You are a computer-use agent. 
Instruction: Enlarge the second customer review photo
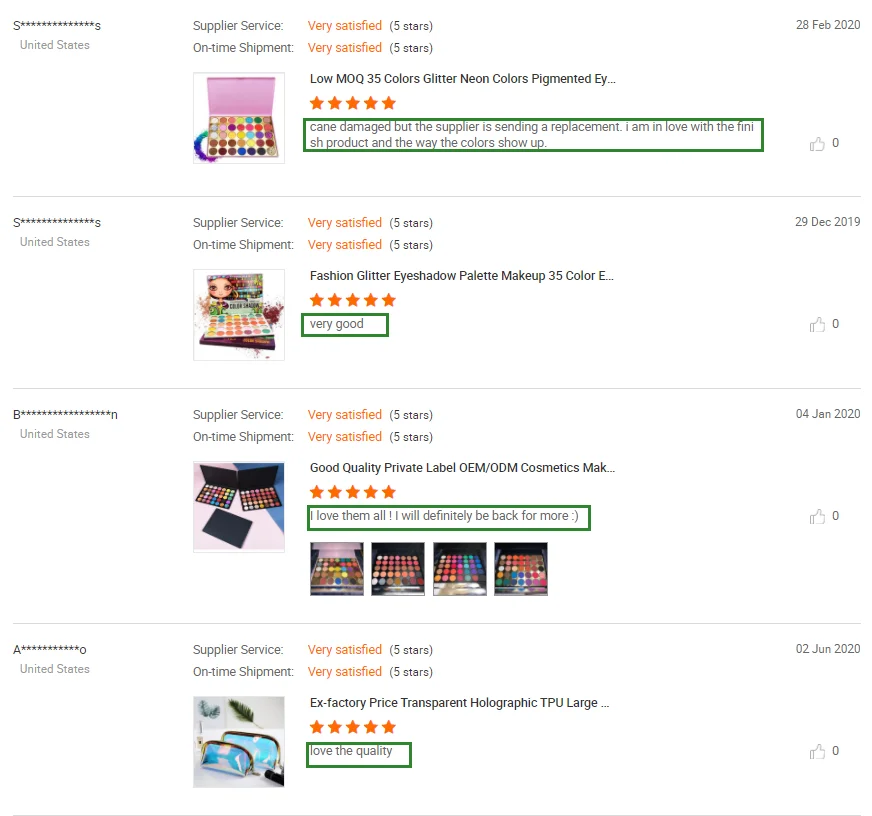398,569
